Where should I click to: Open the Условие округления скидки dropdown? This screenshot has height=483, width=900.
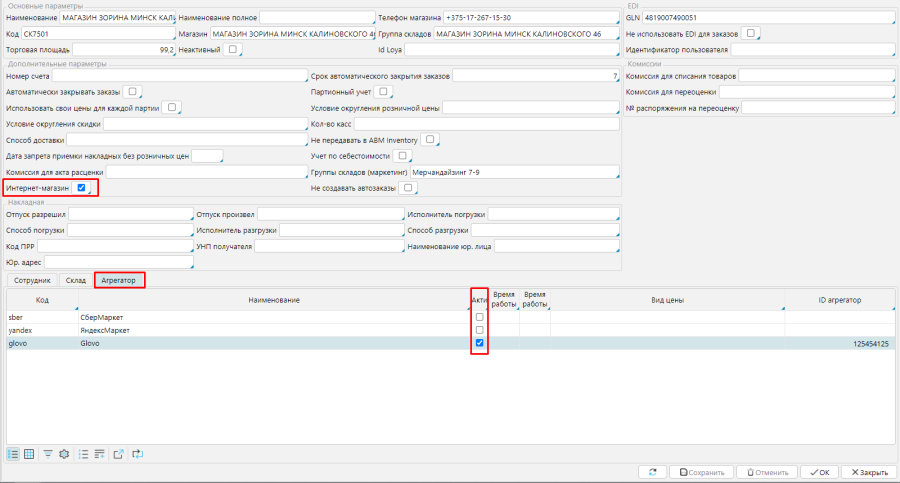pos(205,124)
